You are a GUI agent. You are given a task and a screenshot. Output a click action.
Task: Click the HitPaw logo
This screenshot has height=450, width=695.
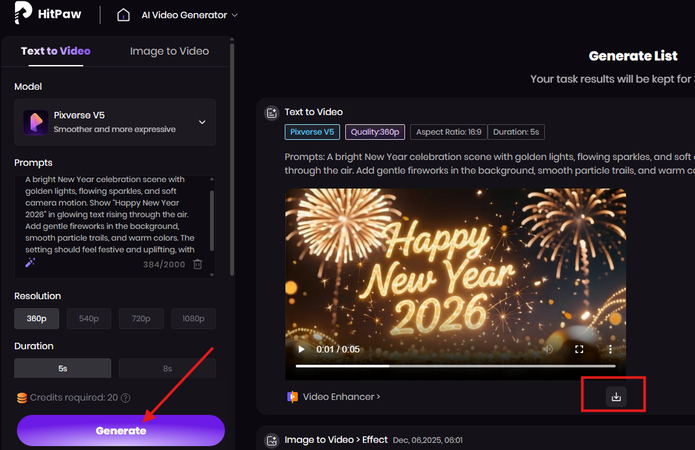pos(48,13)
